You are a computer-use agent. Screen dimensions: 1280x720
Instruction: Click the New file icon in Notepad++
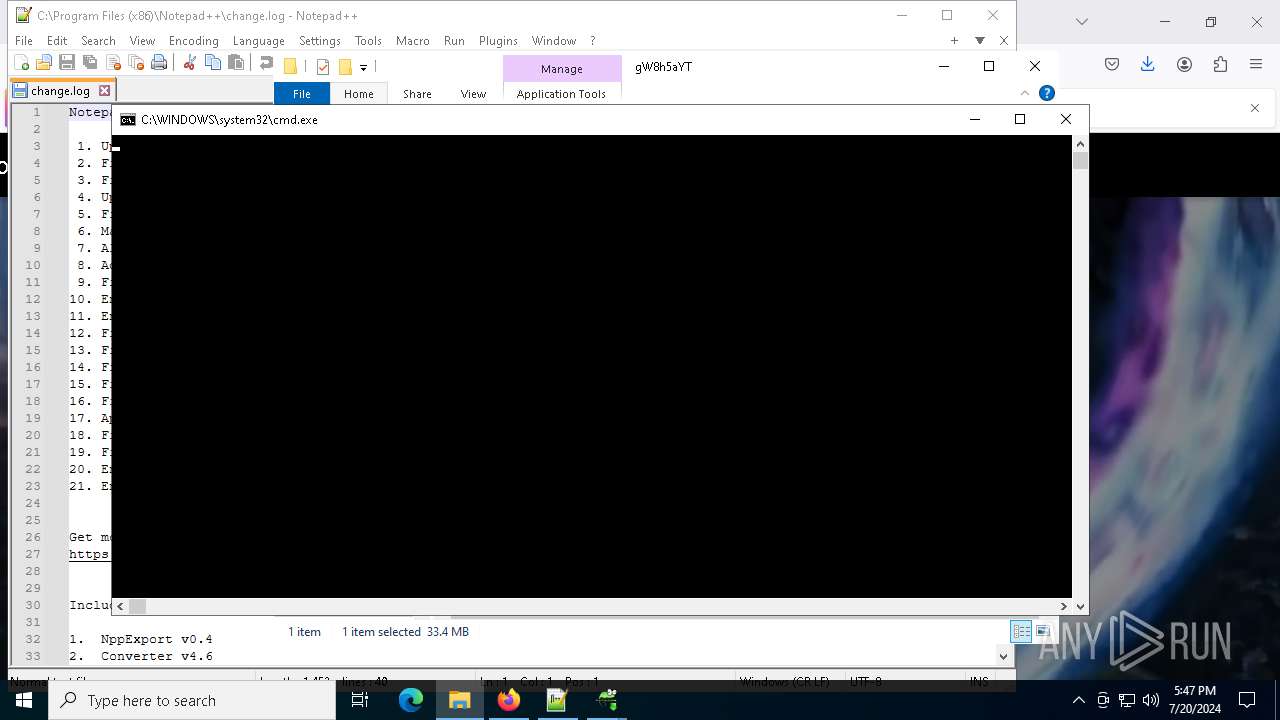pos(21,63)
